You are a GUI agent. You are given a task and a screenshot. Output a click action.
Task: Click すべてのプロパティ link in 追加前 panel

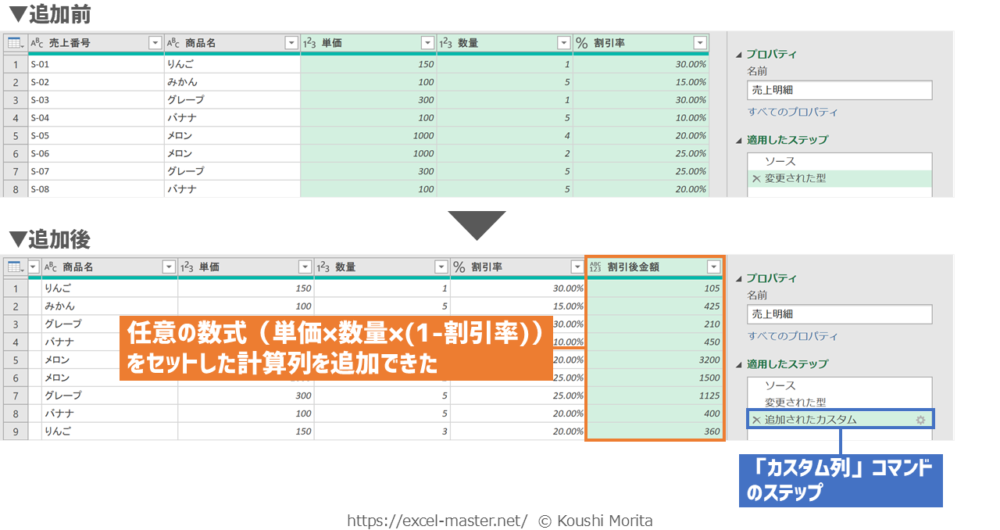click(x=793, y=113)
